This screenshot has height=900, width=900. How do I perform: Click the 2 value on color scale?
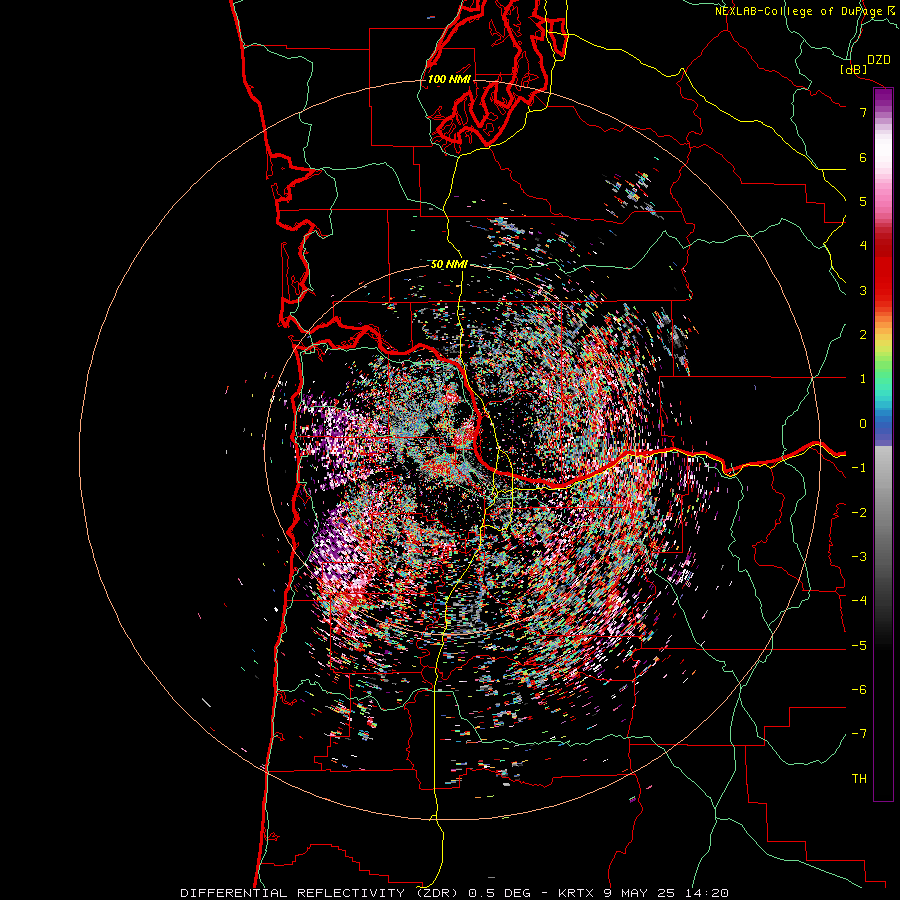pyautogui.click(x=863, y=335)
